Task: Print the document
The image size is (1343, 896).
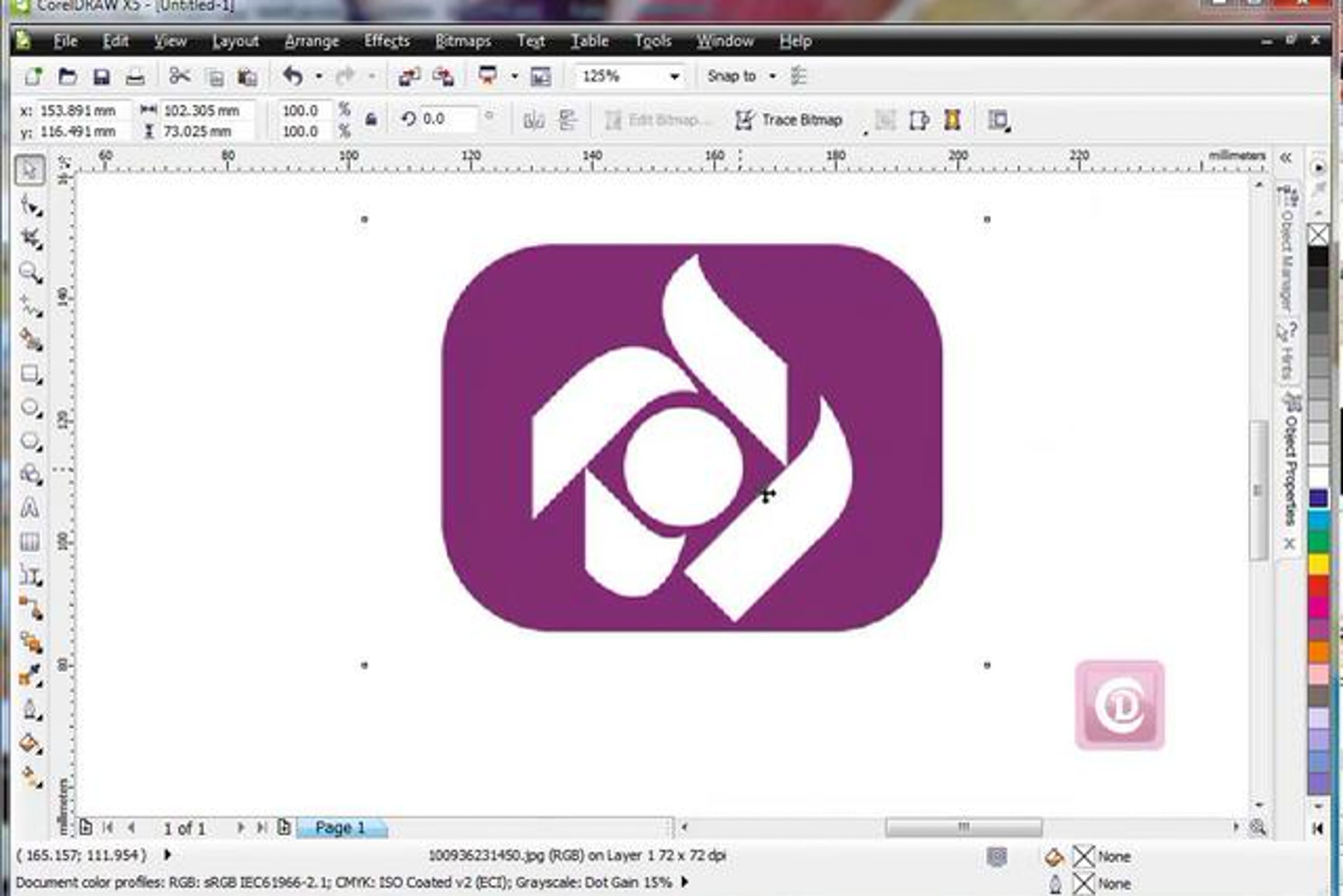Action: (135, 77)
